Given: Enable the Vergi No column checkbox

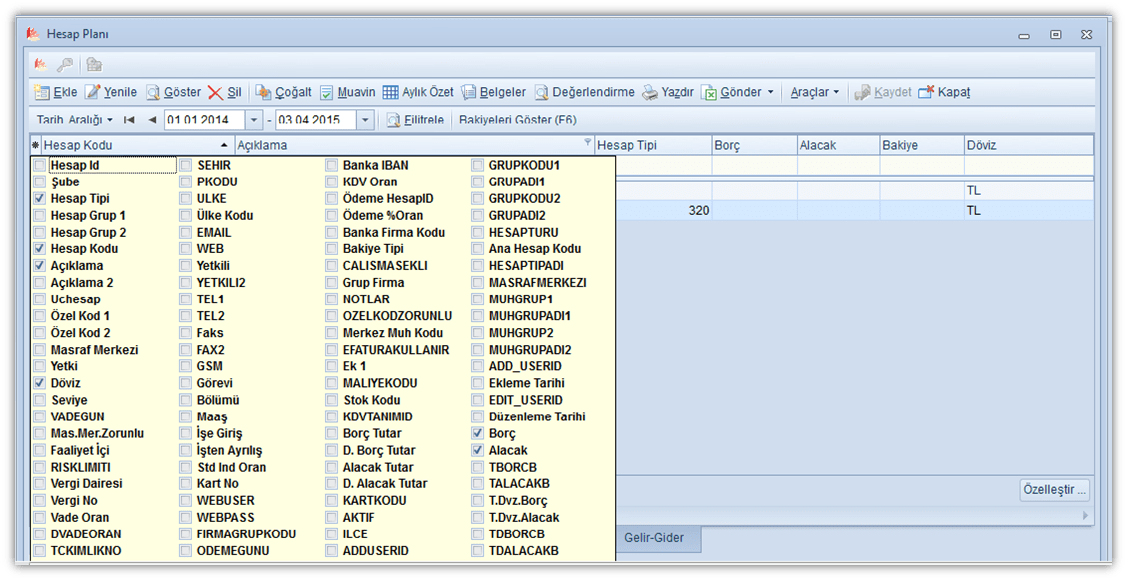Looking at the screenshot, I should 40,501.
